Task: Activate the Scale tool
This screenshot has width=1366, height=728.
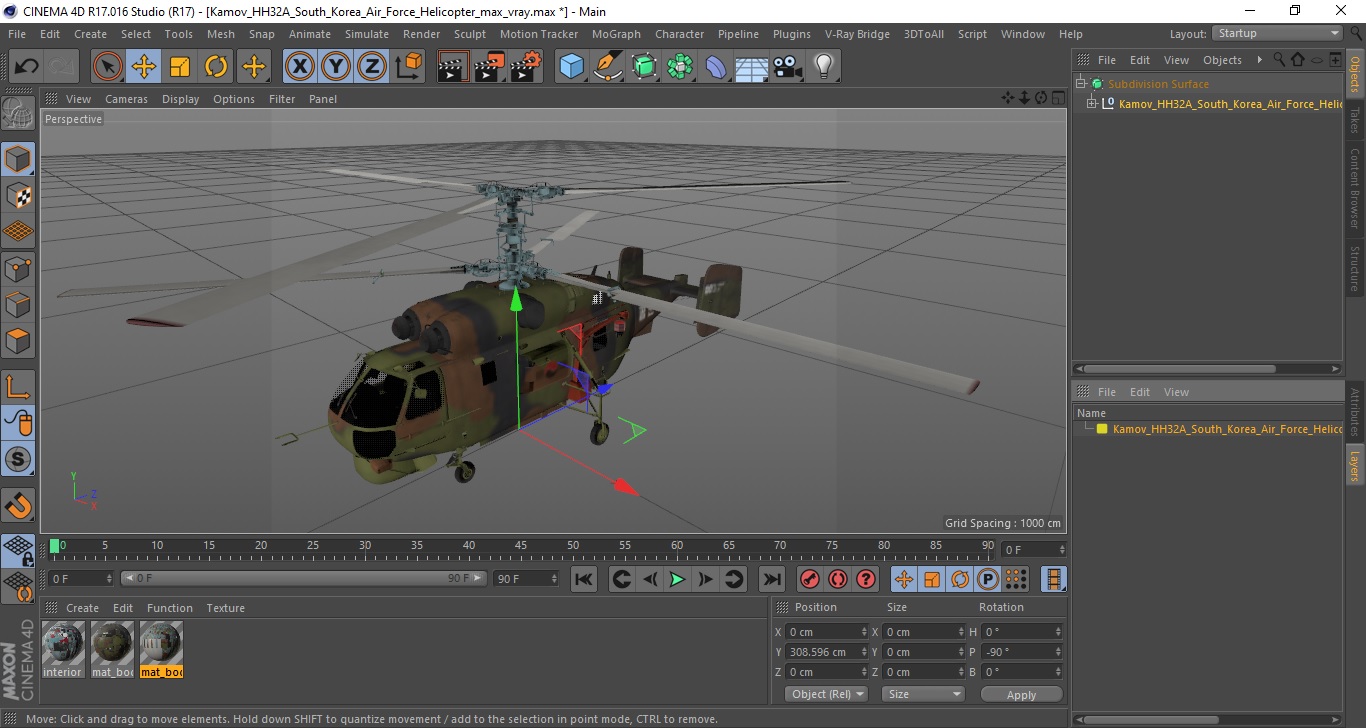Action: [180, 67]
